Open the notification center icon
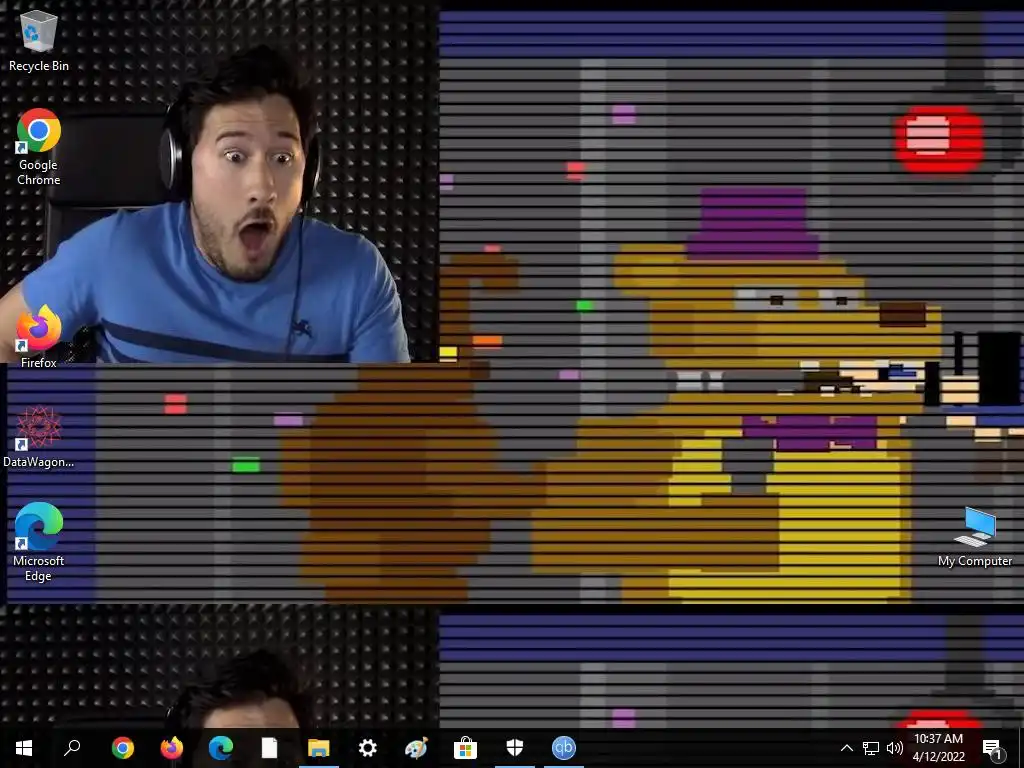 point(993,749)
